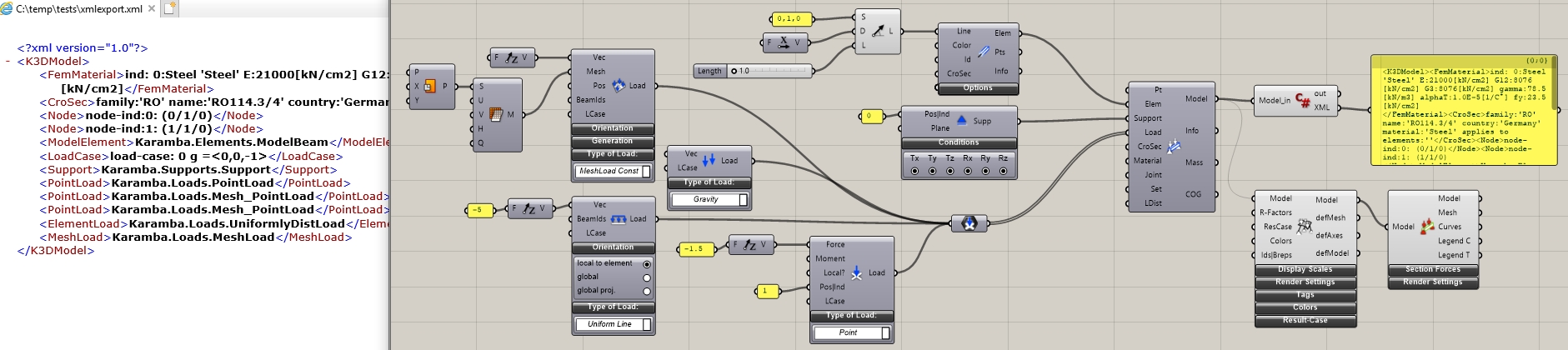The height and width of the screenshot is (350, 1568).
Task: Select the ModelView component icon
Action: [1304, 227]
